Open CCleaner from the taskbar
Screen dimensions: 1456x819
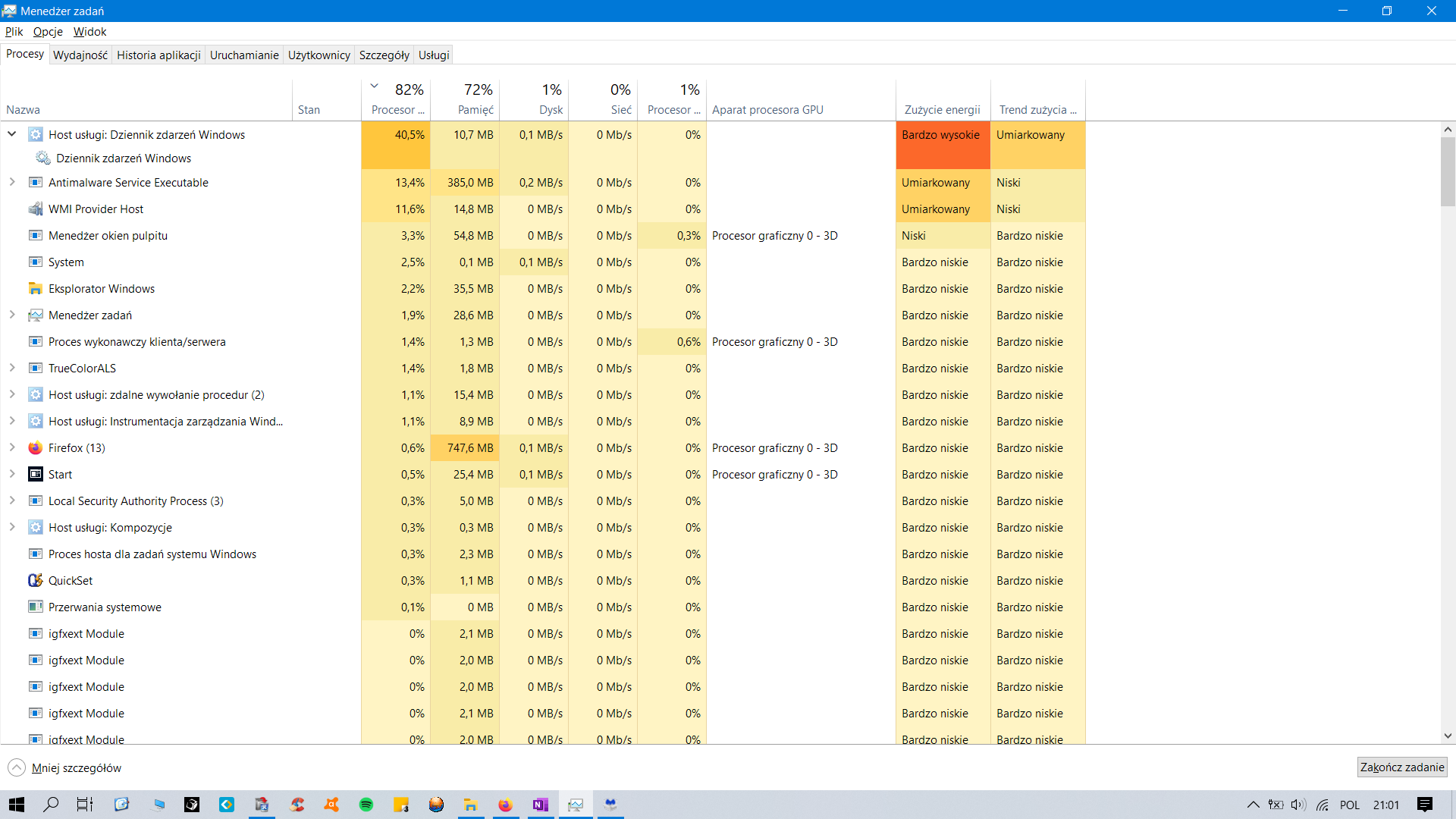pos(297,805)
